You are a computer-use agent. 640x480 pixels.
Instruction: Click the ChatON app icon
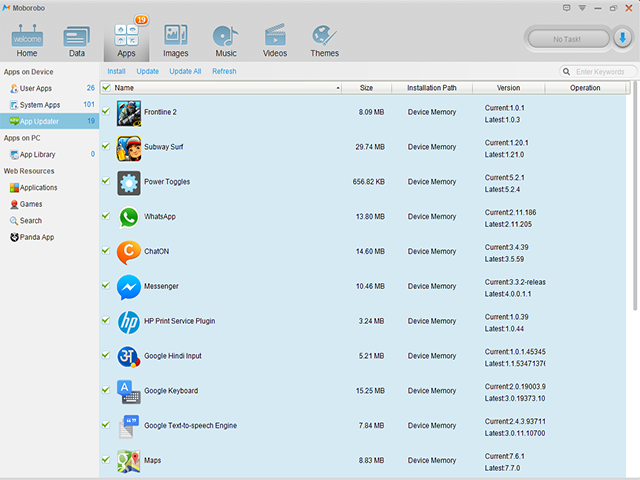[x=129, y=252]
